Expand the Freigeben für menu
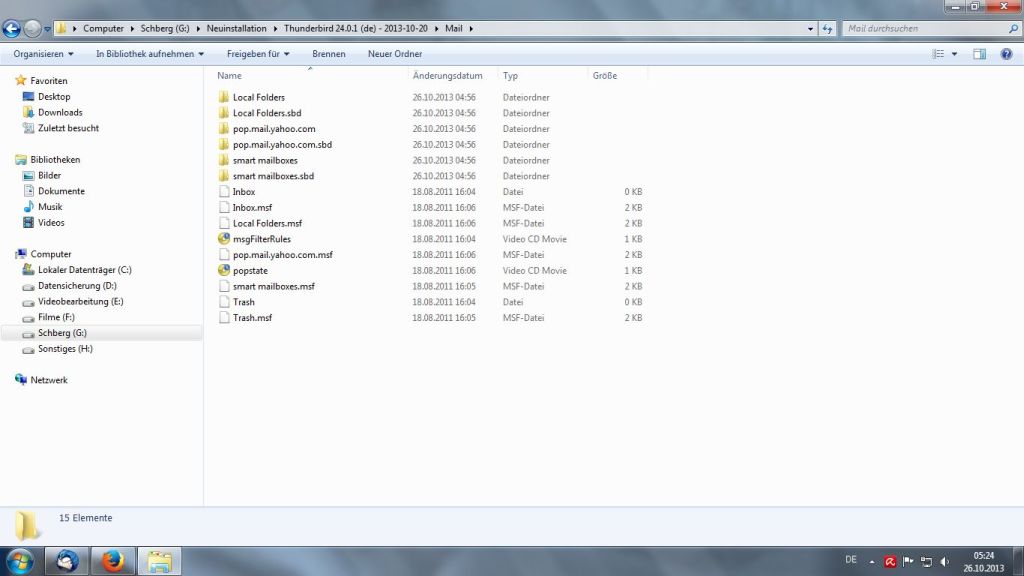Viewport: 1024px width, 576px height. pos(258,54)
